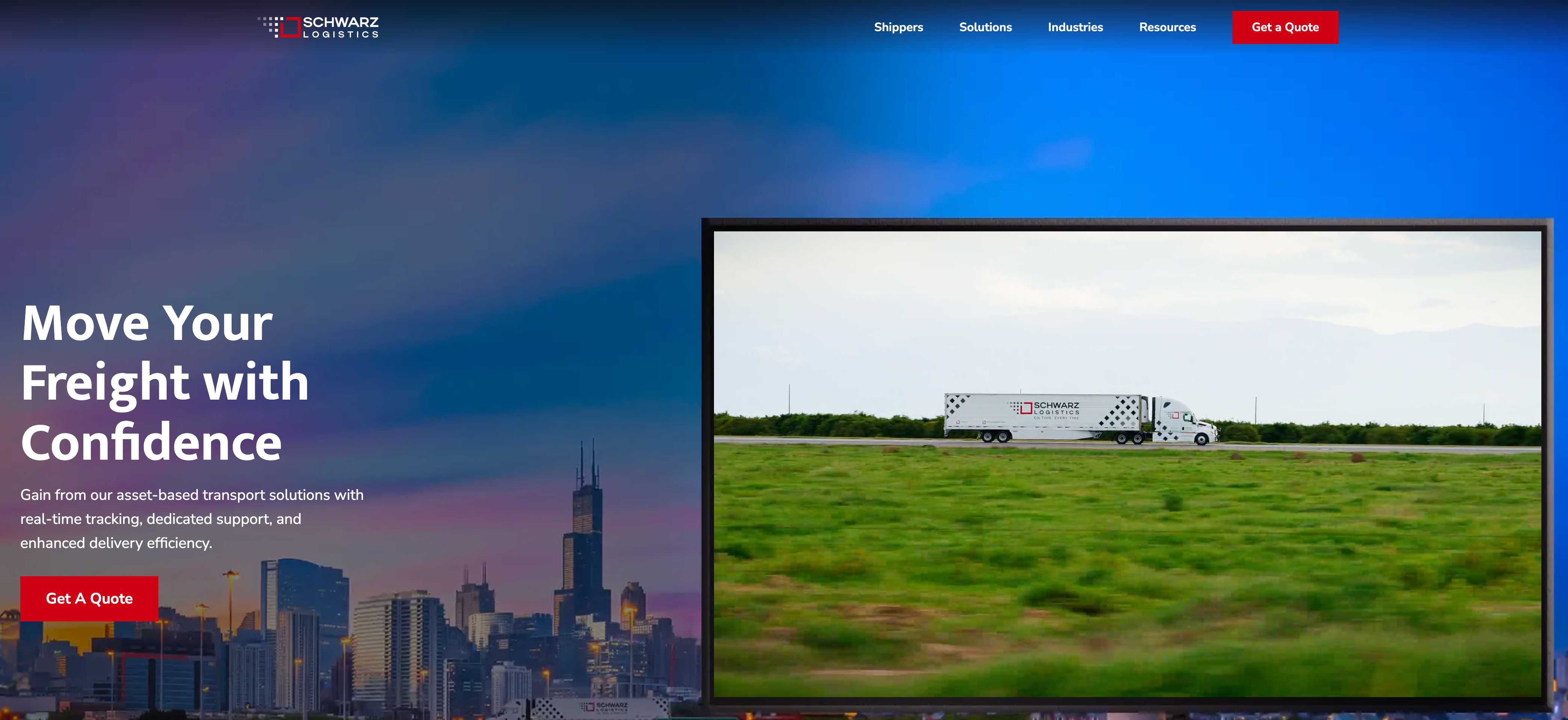The height and width of the screenshot is (720, 1568).
Task: Open the Shippers navigation menu
Action: [898, 27]
